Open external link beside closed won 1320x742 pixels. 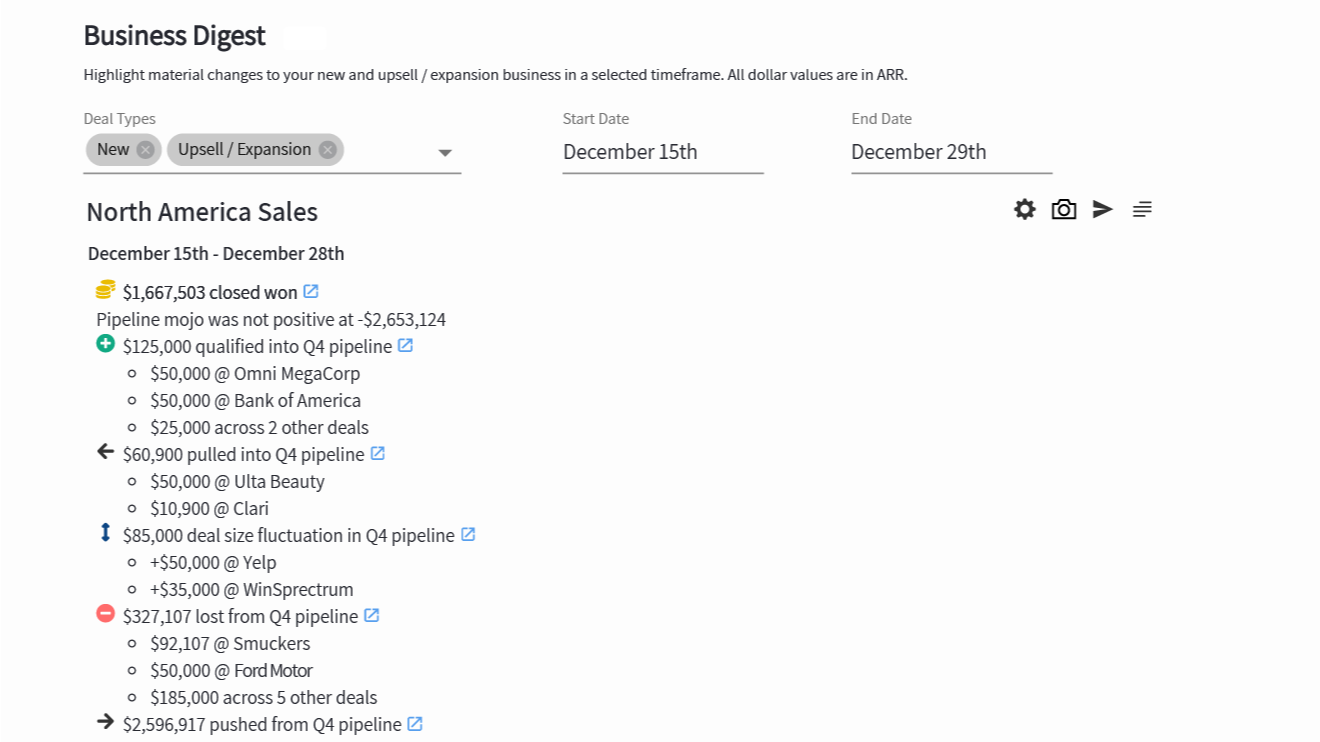click(311, 292)
